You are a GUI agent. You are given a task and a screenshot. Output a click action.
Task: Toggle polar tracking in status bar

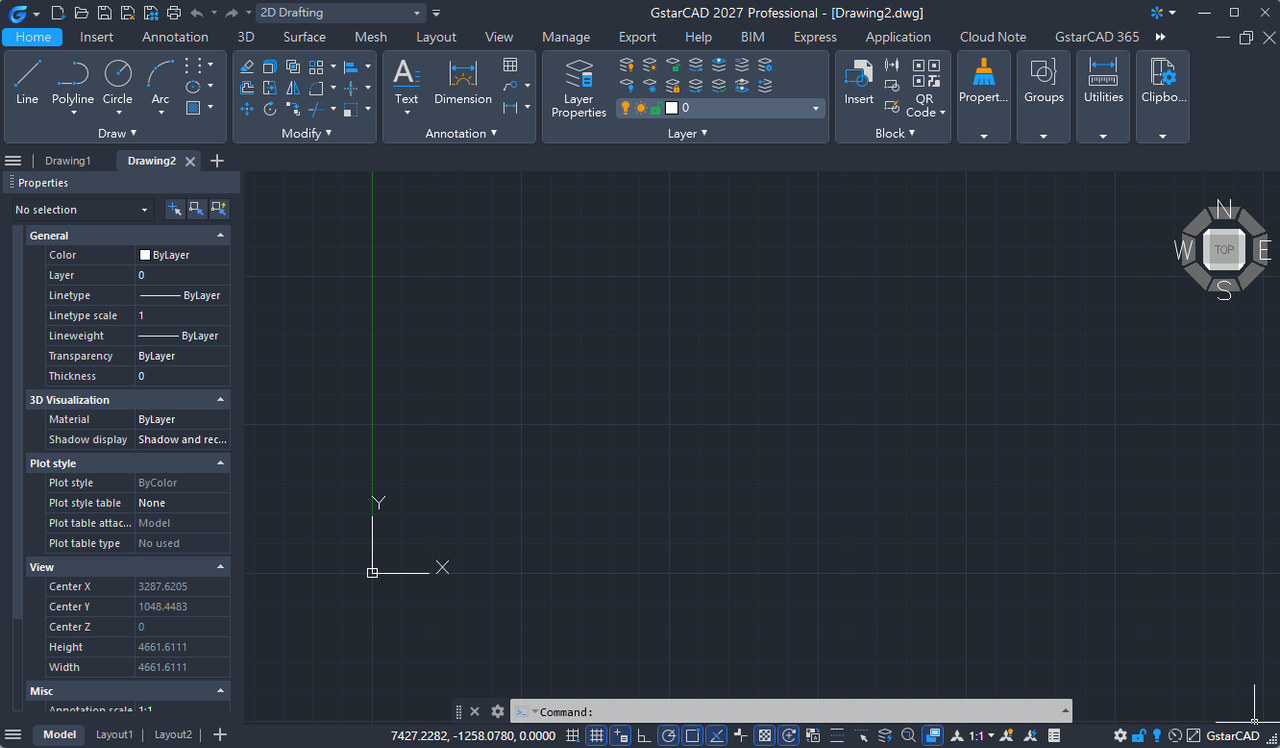[669, 736]
